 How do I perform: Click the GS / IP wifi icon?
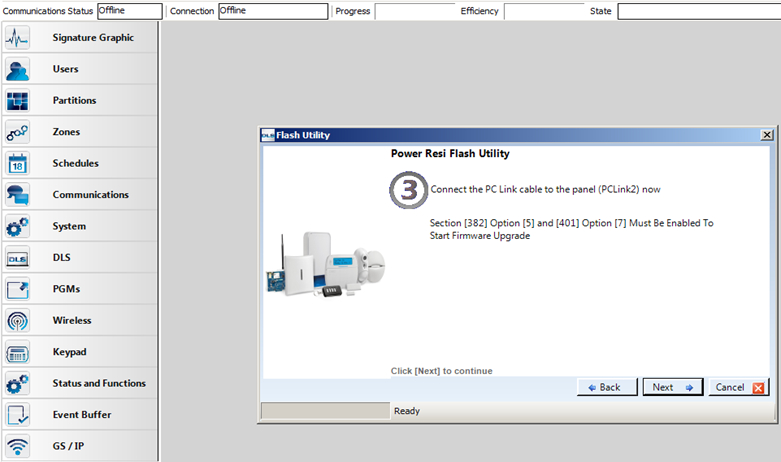pos(18,446)
